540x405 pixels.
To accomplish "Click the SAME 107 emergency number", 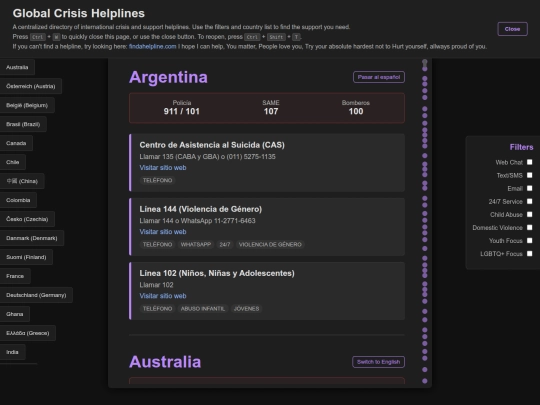I will pyautogui.click(x=271, y=107).
